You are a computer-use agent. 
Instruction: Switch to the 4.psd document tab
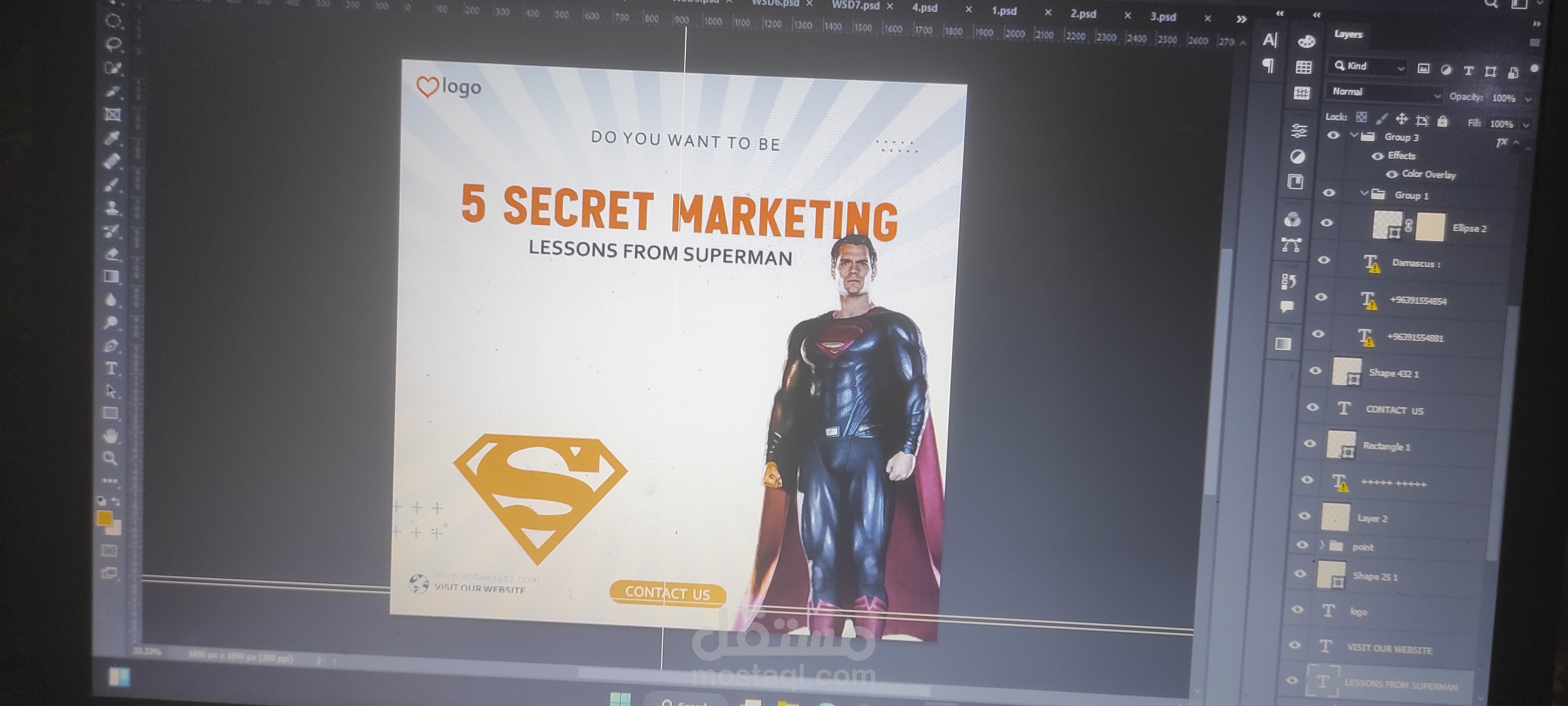click(x=925, y=8)
